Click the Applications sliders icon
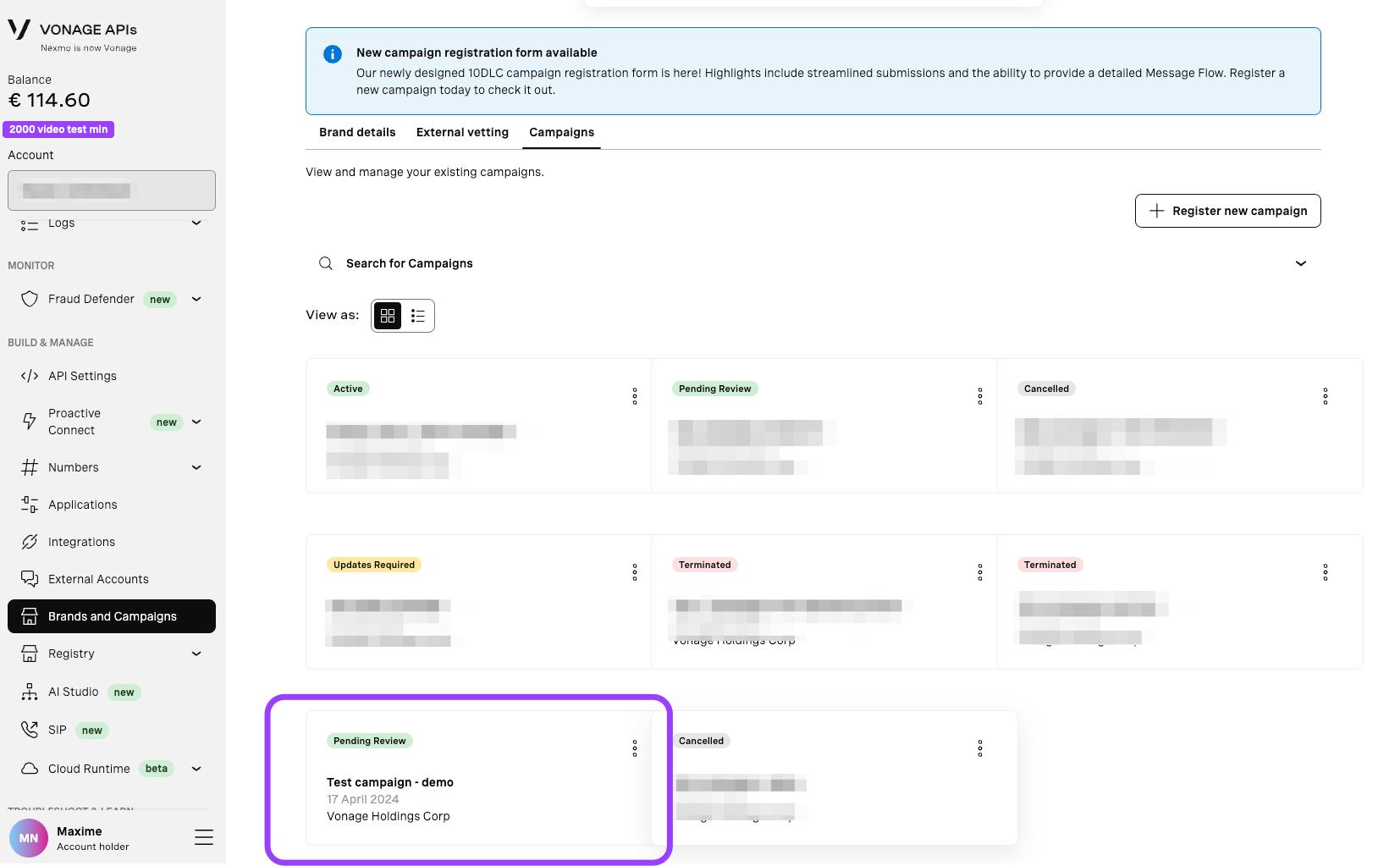 tap(30, 505)
